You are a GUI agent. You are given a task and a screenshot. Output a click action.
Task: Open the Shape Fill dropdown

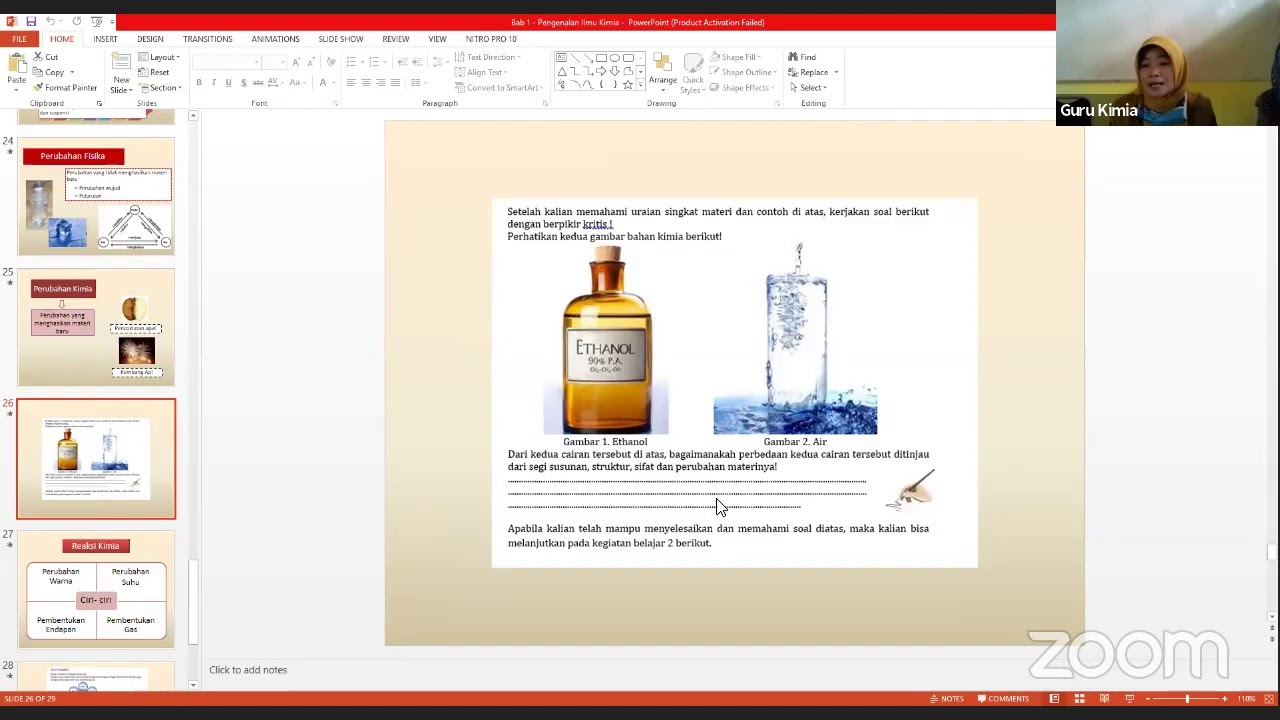coord(737,57)
